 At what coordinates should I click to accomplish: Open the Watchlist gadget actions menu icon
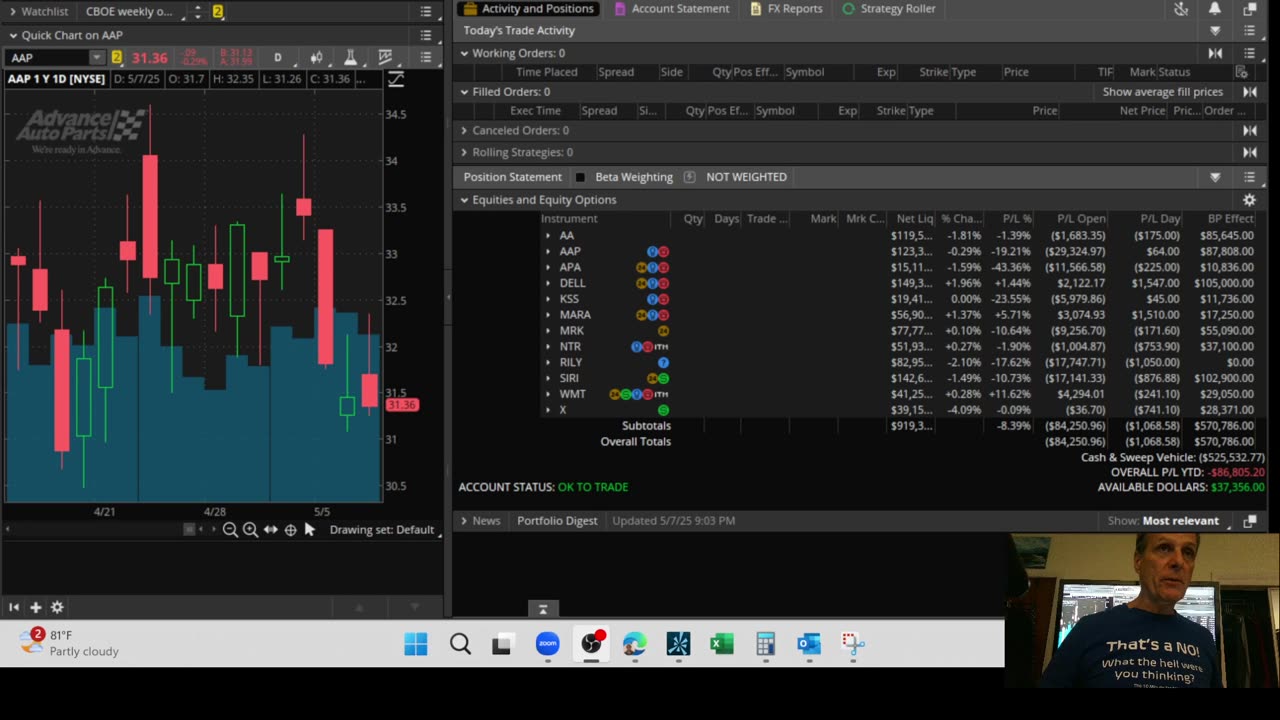click(x=426, y=11)
